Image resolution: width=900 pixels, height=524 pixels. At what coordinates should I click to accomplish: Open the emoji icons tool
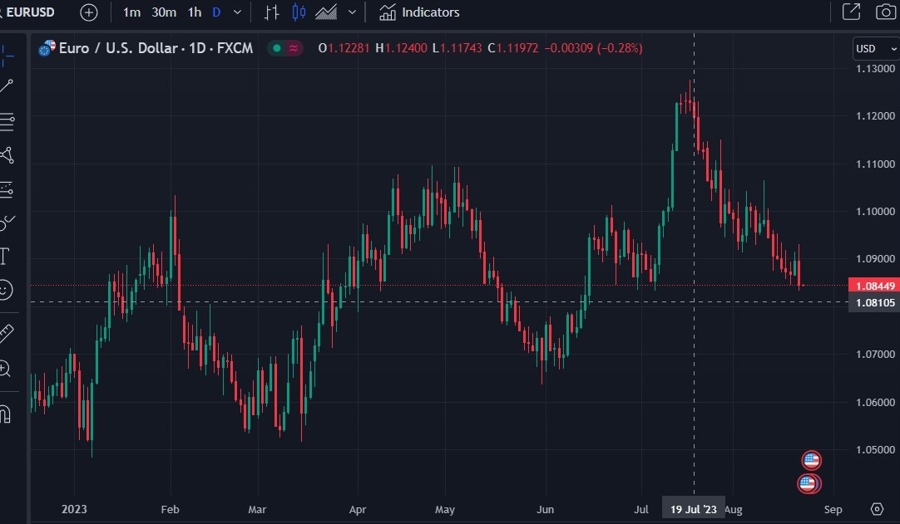click(5, 290)
